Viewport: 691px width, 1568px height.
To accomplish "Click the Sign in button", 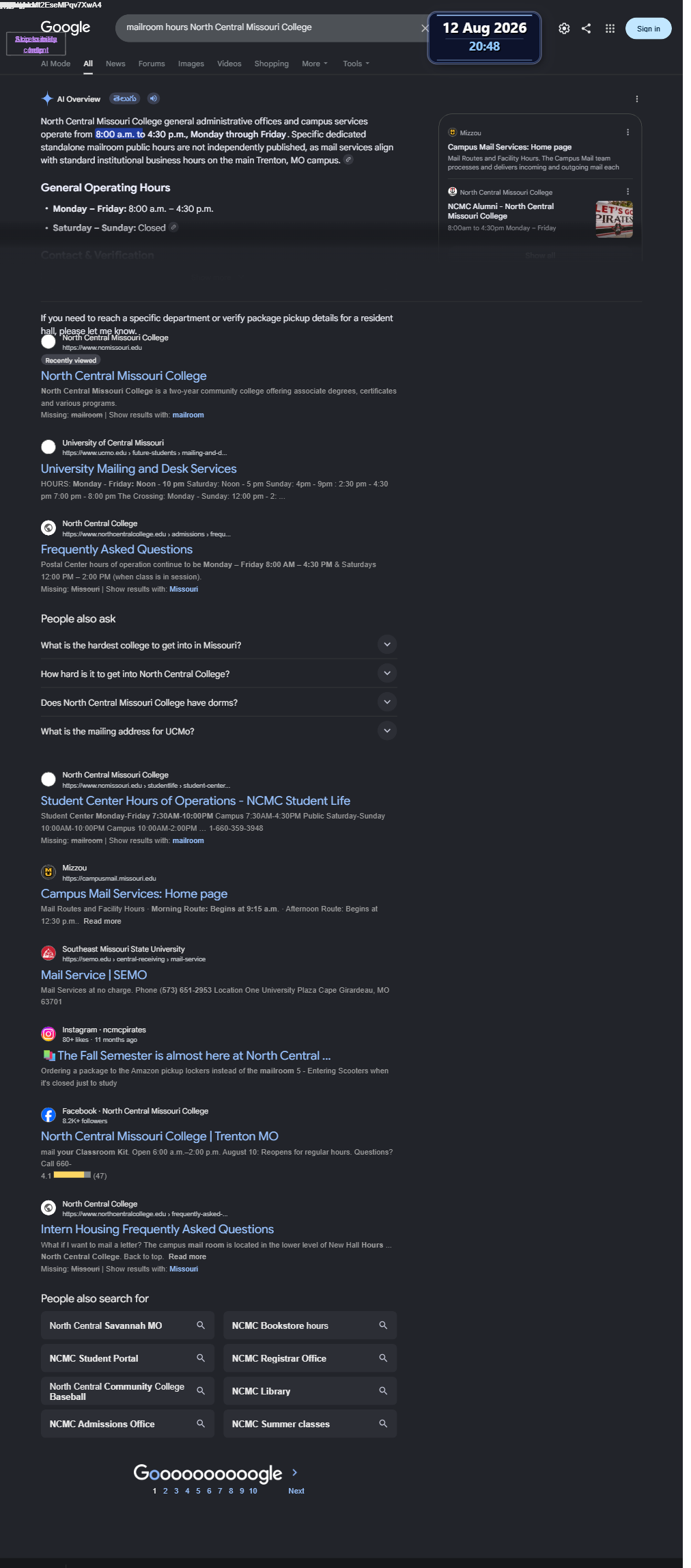I will (x=648, y=29).
